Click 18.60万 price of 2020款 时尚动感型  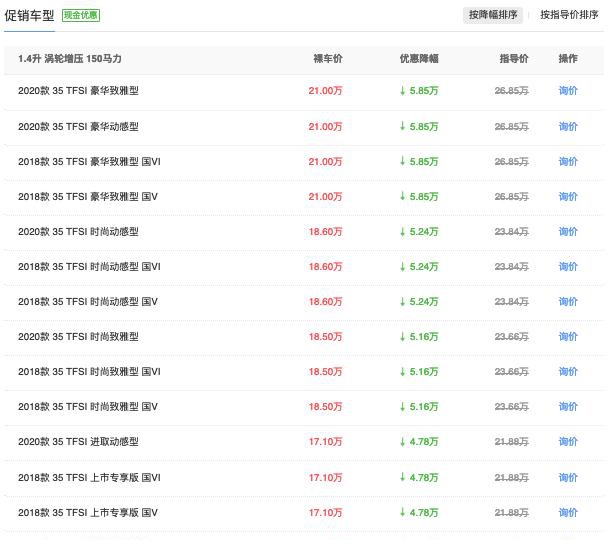click(x=325, y=232)
